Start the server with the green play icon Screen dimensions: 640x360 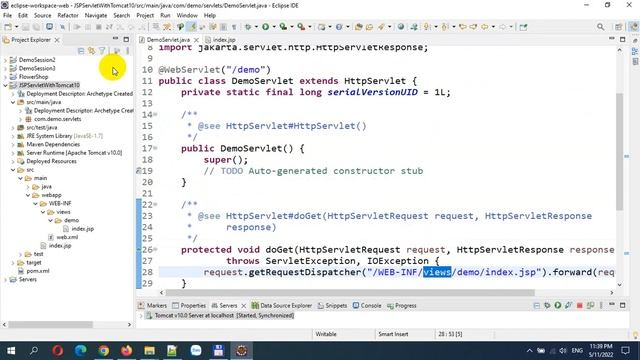558,305
